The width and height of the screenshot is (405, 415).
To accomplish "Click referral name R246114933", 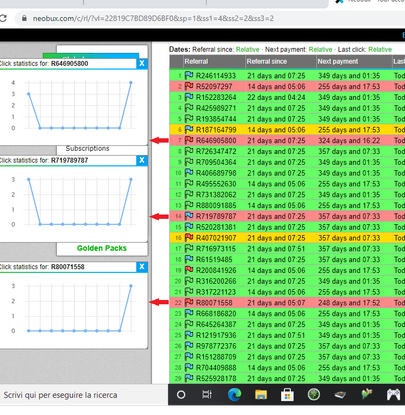I will [216, 76].
